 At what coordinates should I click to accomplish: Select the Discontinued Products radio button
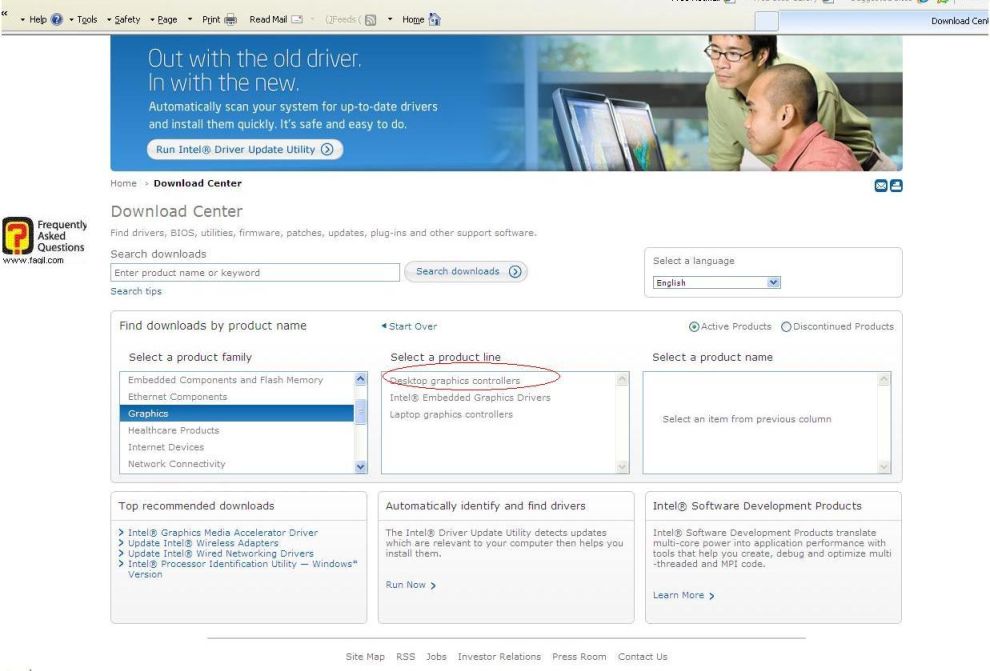pos(786,326)
